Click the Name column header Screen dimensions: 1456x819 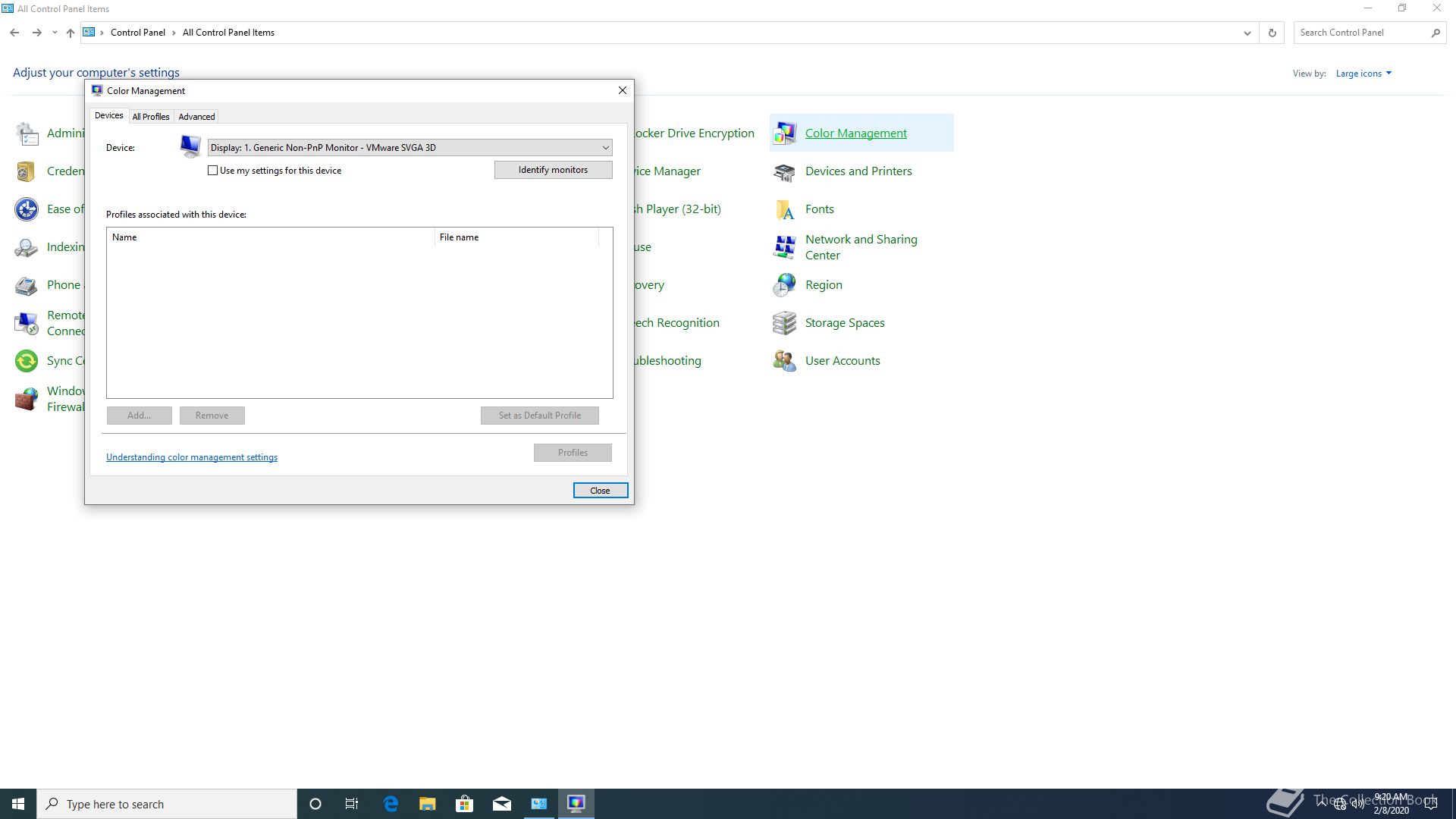point(269,237)
